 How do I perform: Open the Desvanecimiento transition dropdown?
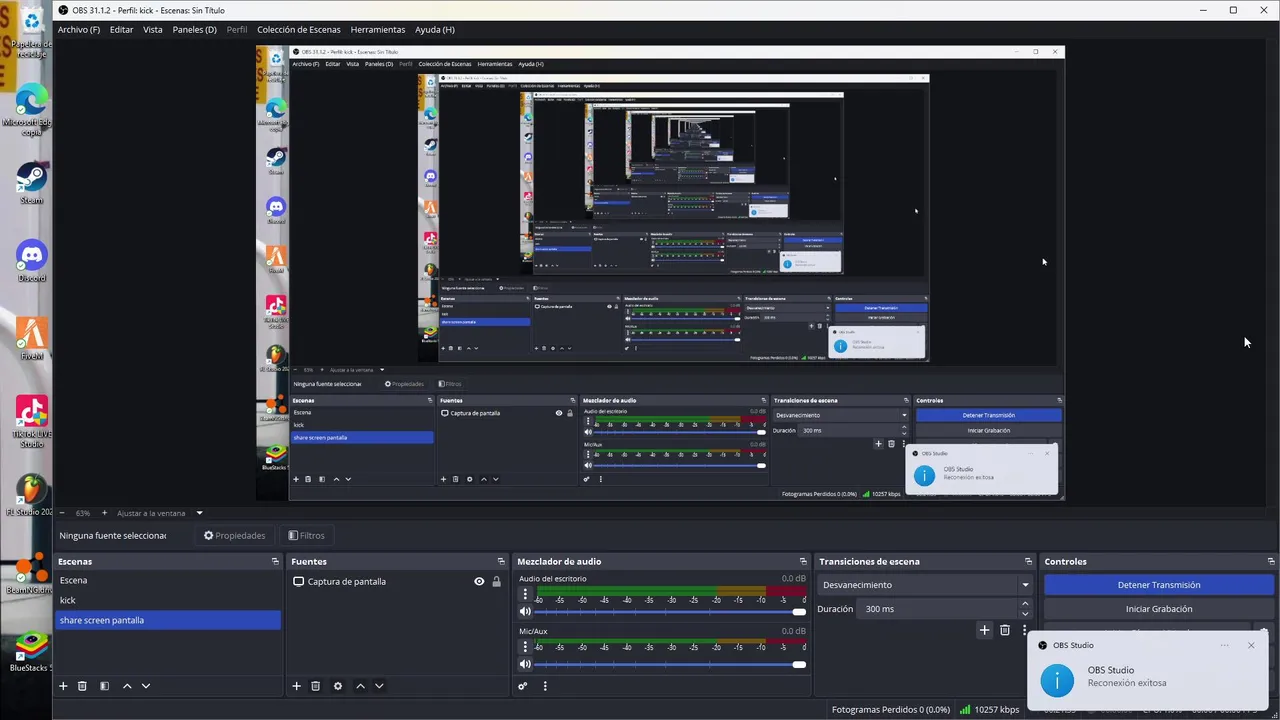point(926,585)
